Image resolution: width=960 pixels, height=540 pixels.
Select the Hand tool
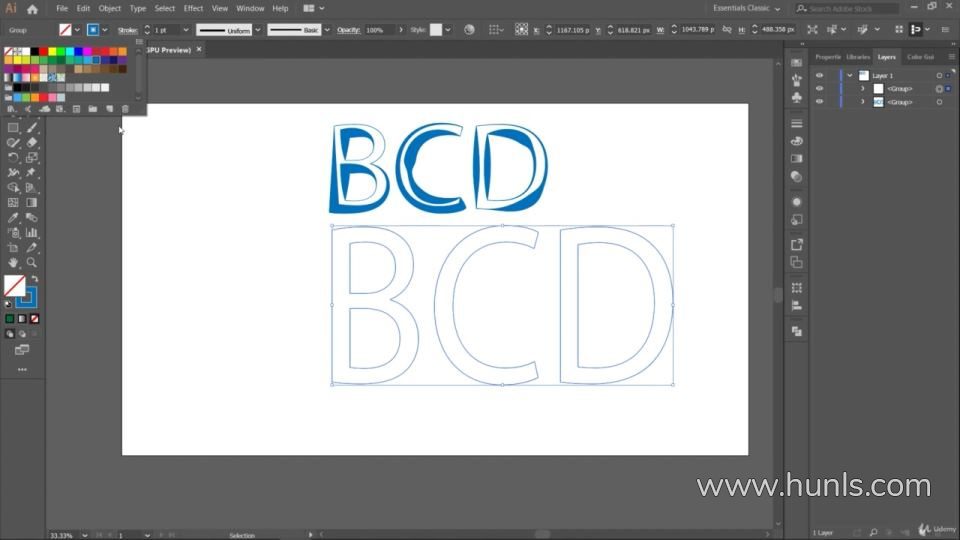(x=13, y=263)
